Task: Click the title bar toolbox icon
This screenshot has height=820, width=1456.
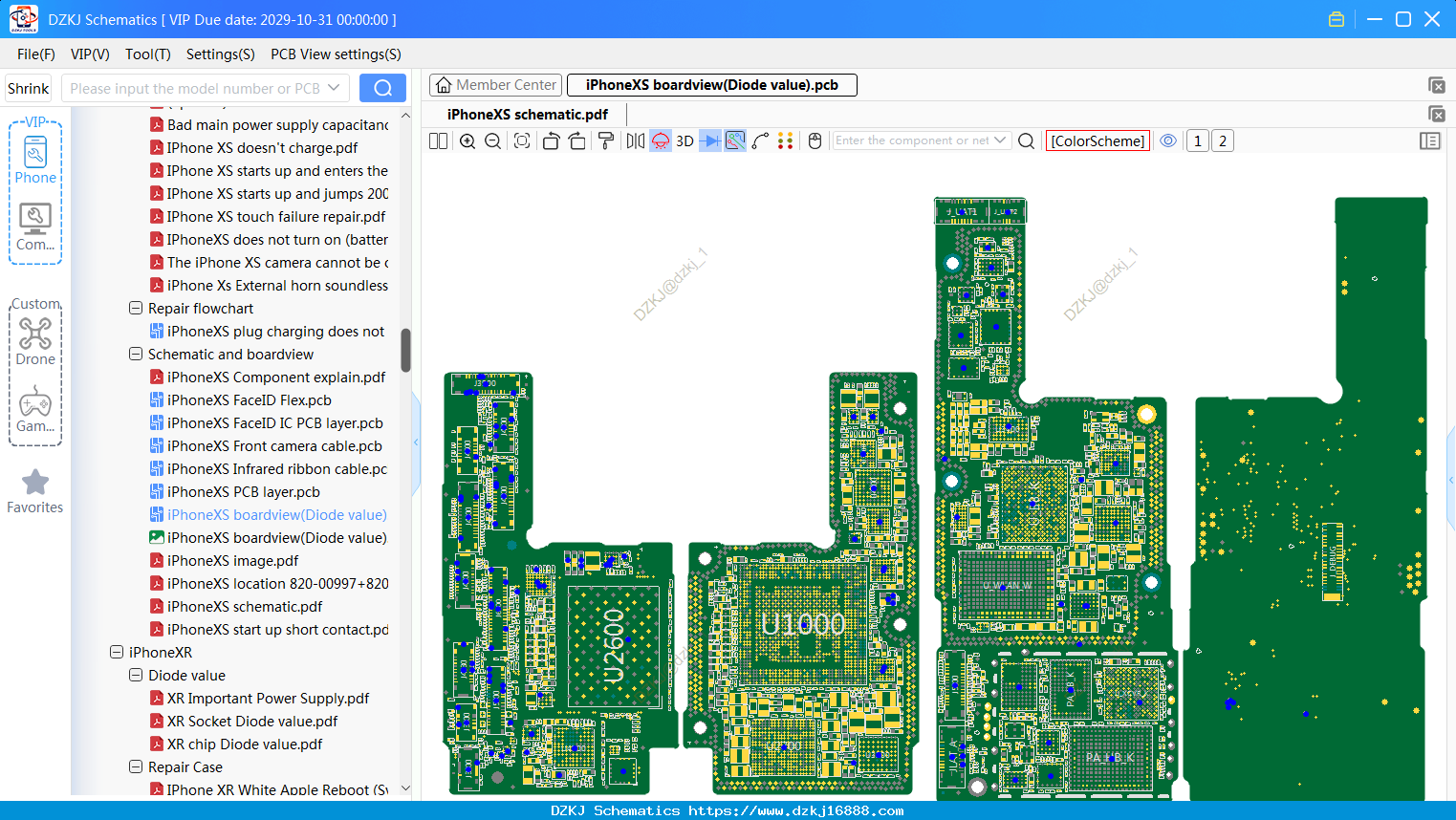Action: 1336,19
